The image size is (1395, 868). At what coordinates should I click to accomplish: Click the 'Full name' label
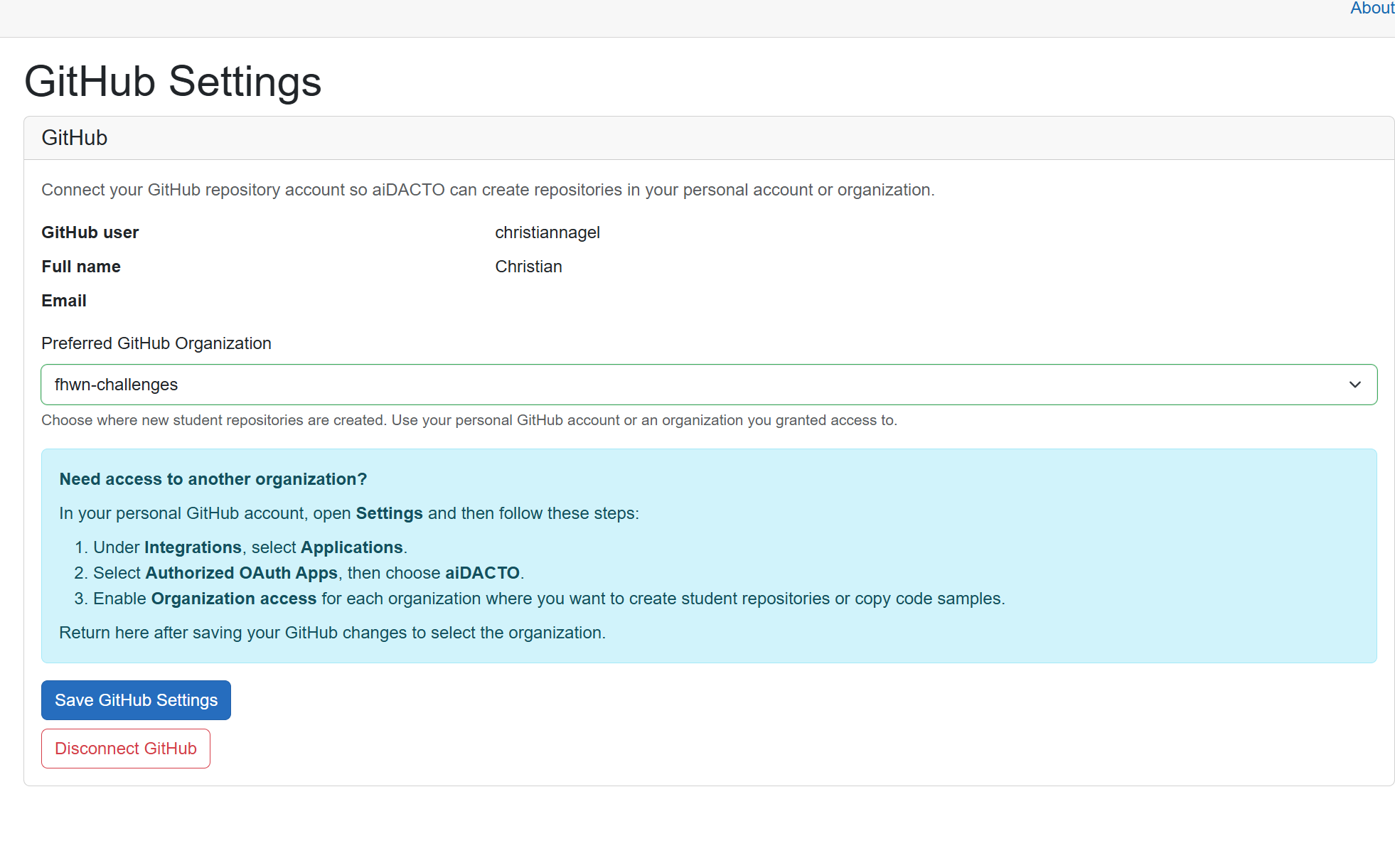(81, 267)
